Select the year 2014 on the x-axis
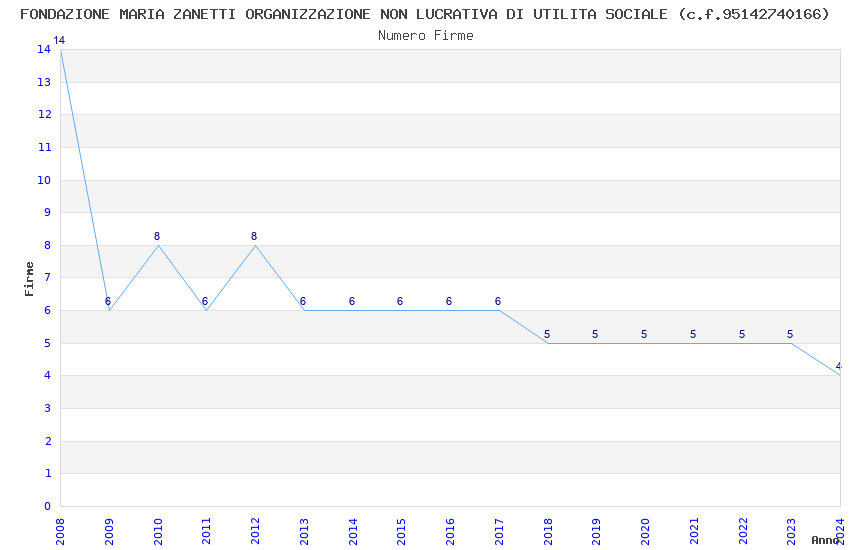This screenshot has height=550, width=850. [353, 531]
